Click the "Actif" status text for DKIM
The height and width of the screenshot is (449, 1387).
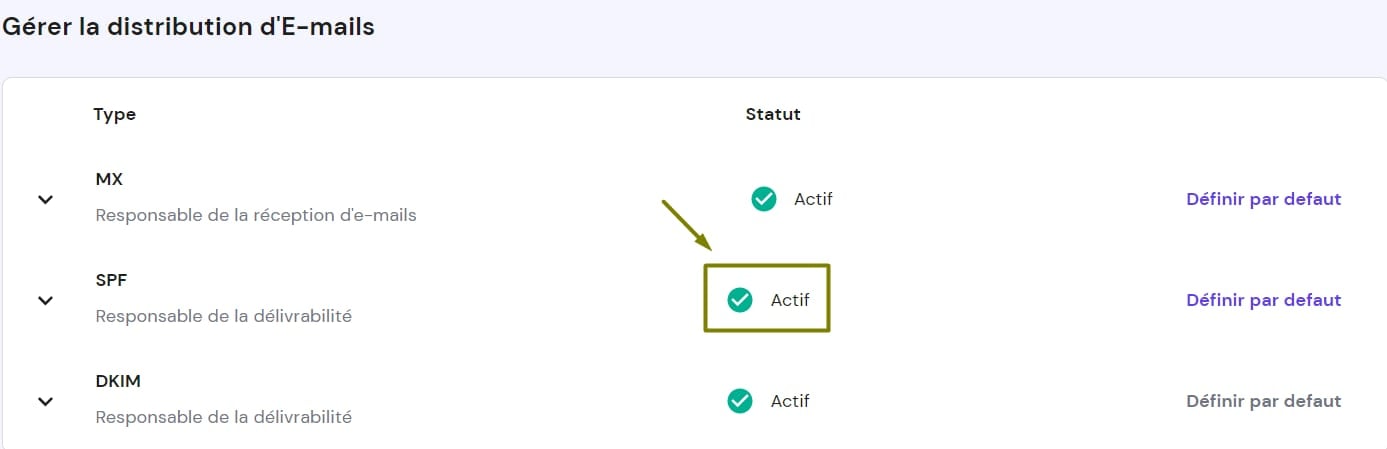pyautogui.click(x=790, y=401)
